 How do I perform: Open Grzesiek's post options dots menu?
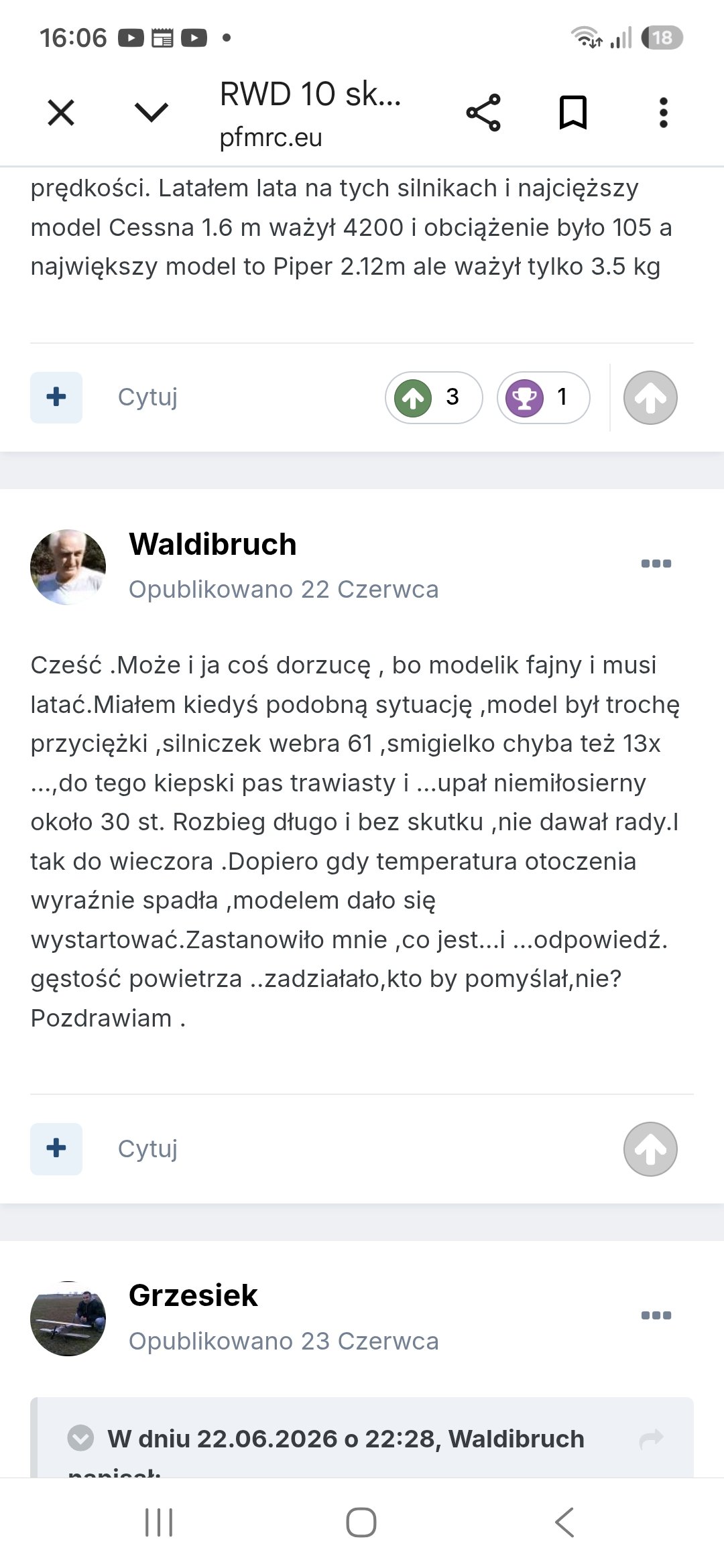click(656, 1315)
